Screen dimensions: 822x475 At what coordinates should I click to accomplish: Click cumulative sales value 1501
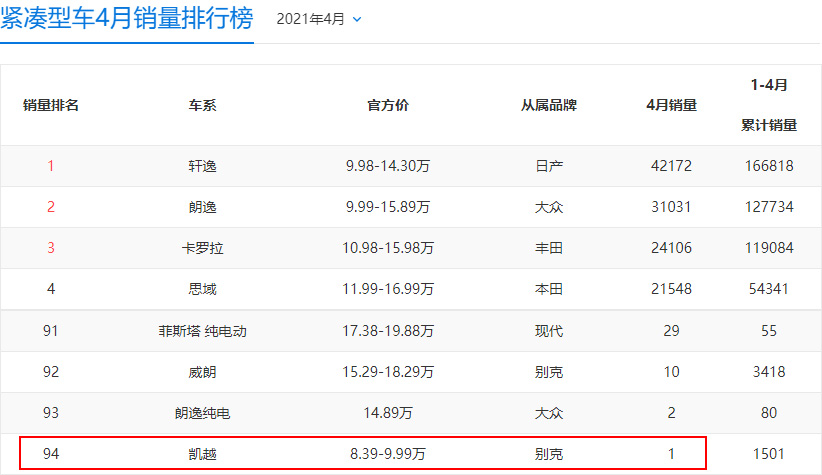pos(769,454)
